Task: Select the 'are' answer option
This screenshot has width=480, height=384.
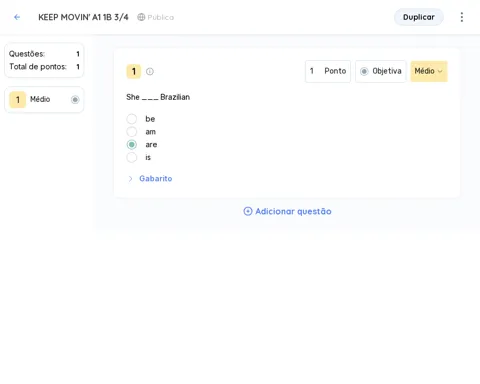Action: click(x=132, y=144)
